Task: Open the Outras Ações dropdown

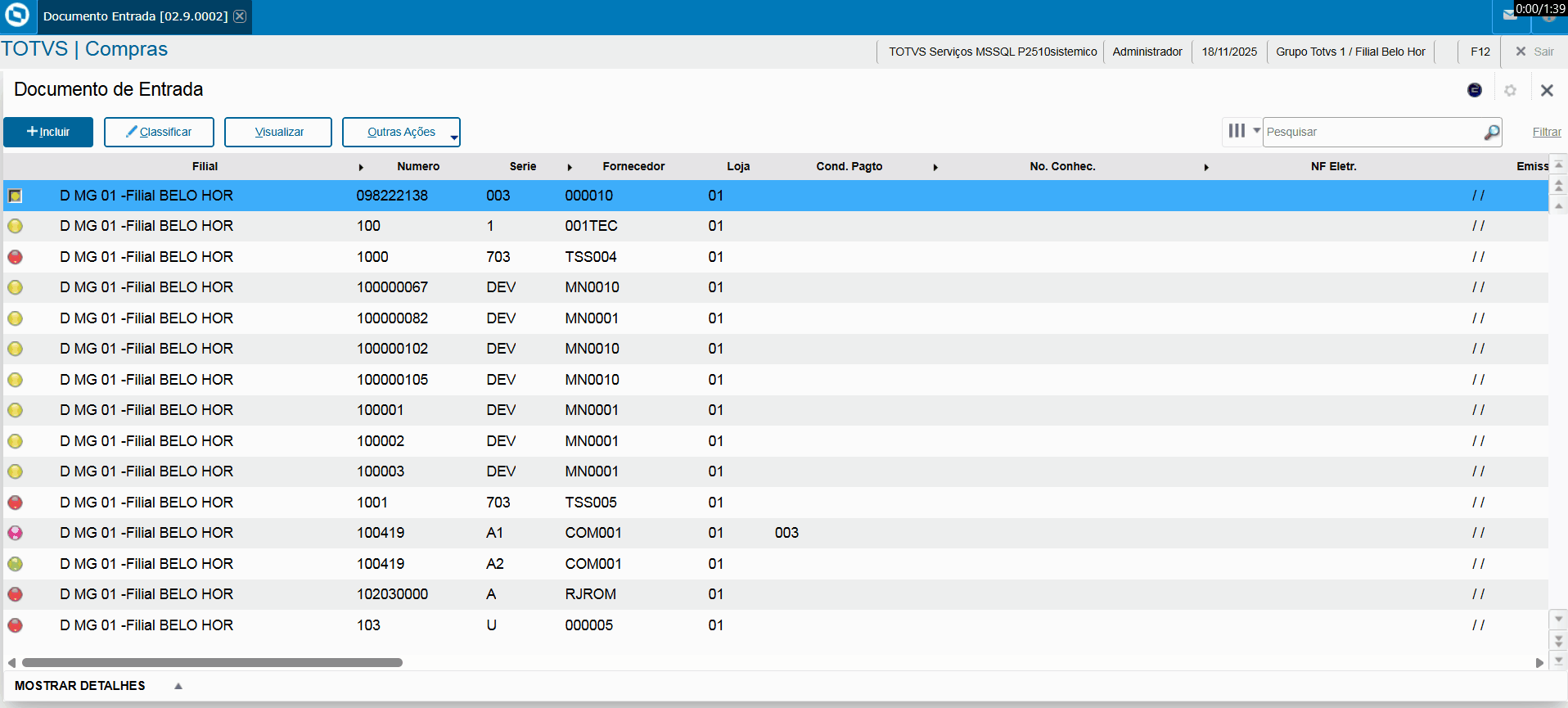Action: (x=401, y=132)
